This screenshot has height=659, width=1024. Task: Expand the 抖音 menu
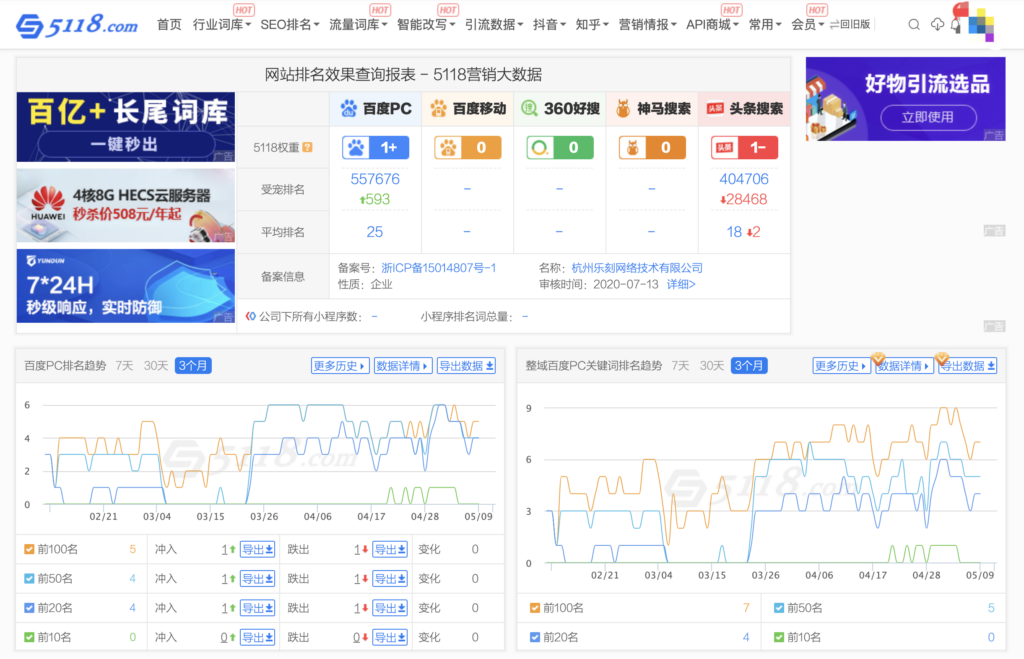[549, 25]
